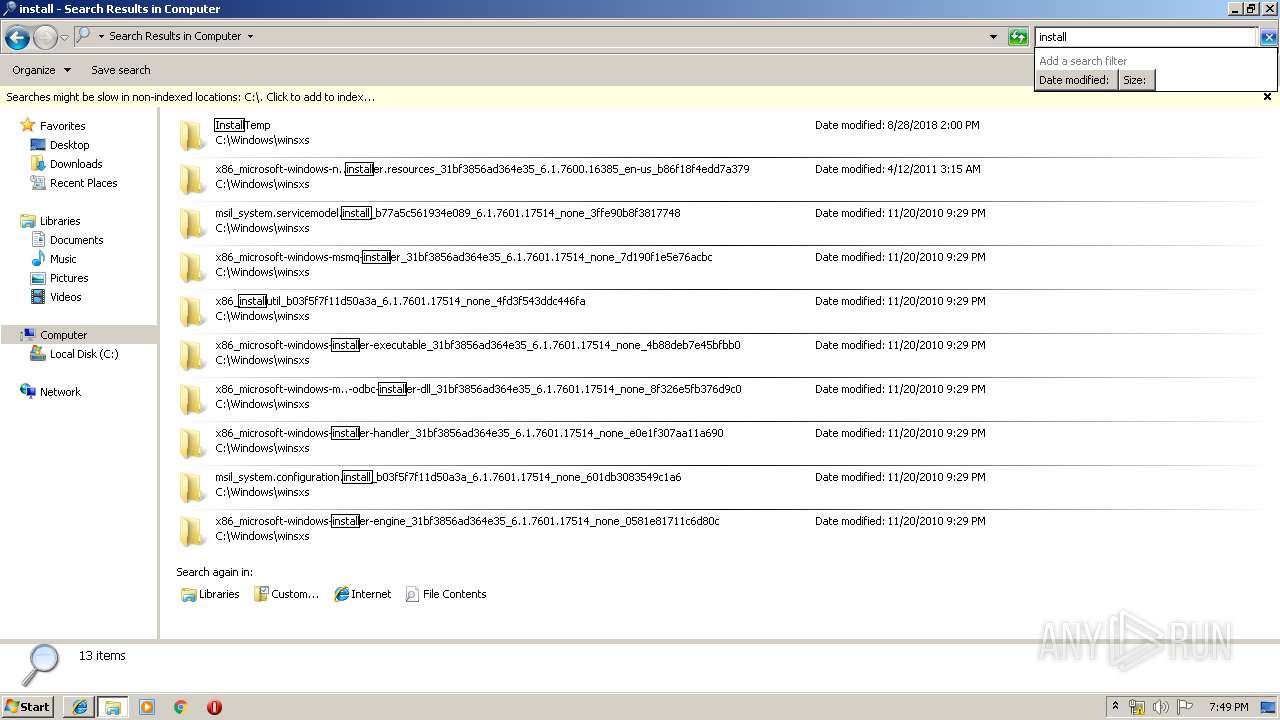The height and width of the screenshot is (720, 1280).
Task: Launch Internet Explorer from the taskbar
Action: pyautogui.click(x=79, y=707)
